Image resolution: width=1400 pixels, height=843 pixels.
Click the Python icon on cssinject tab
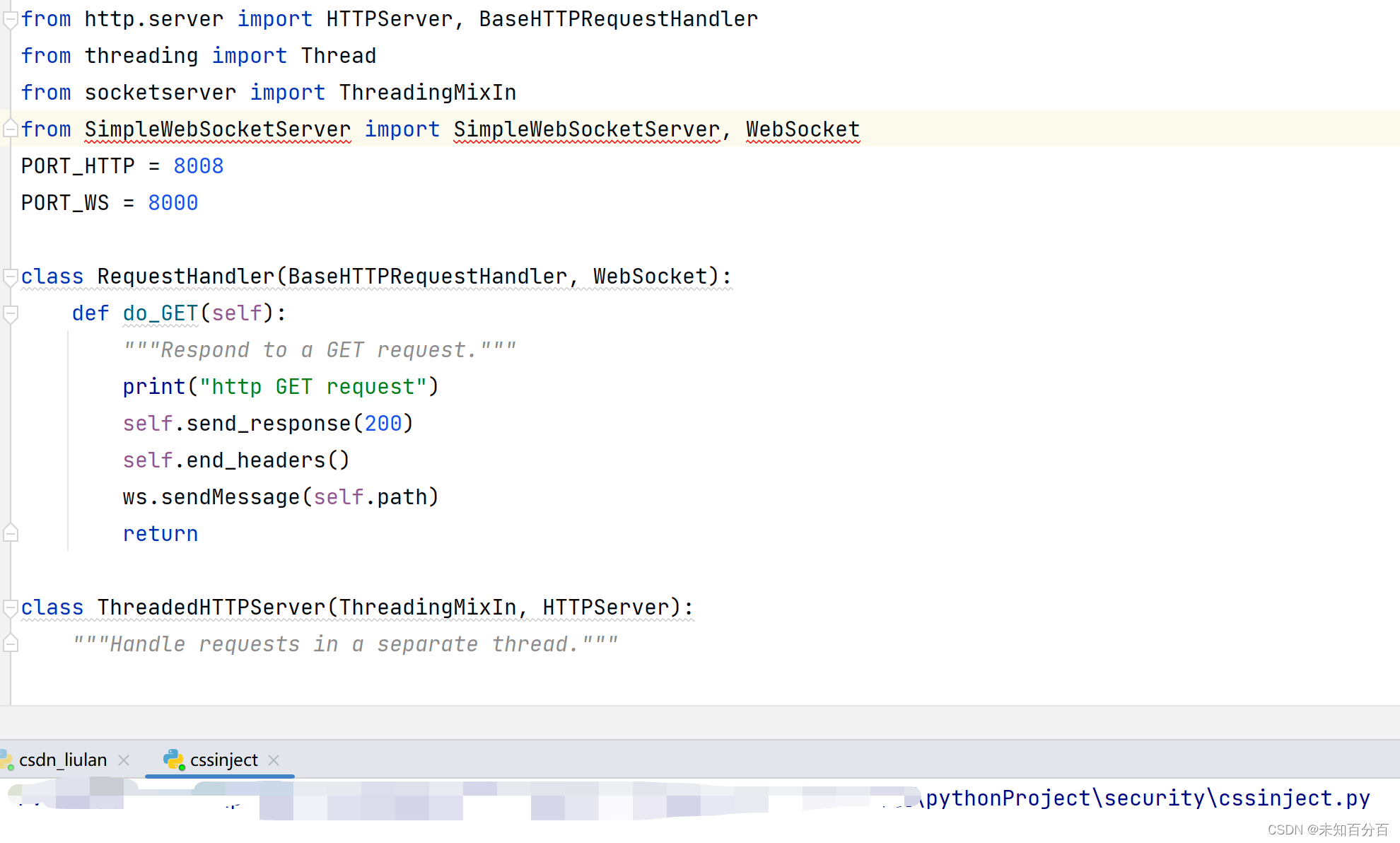[173, 760]
